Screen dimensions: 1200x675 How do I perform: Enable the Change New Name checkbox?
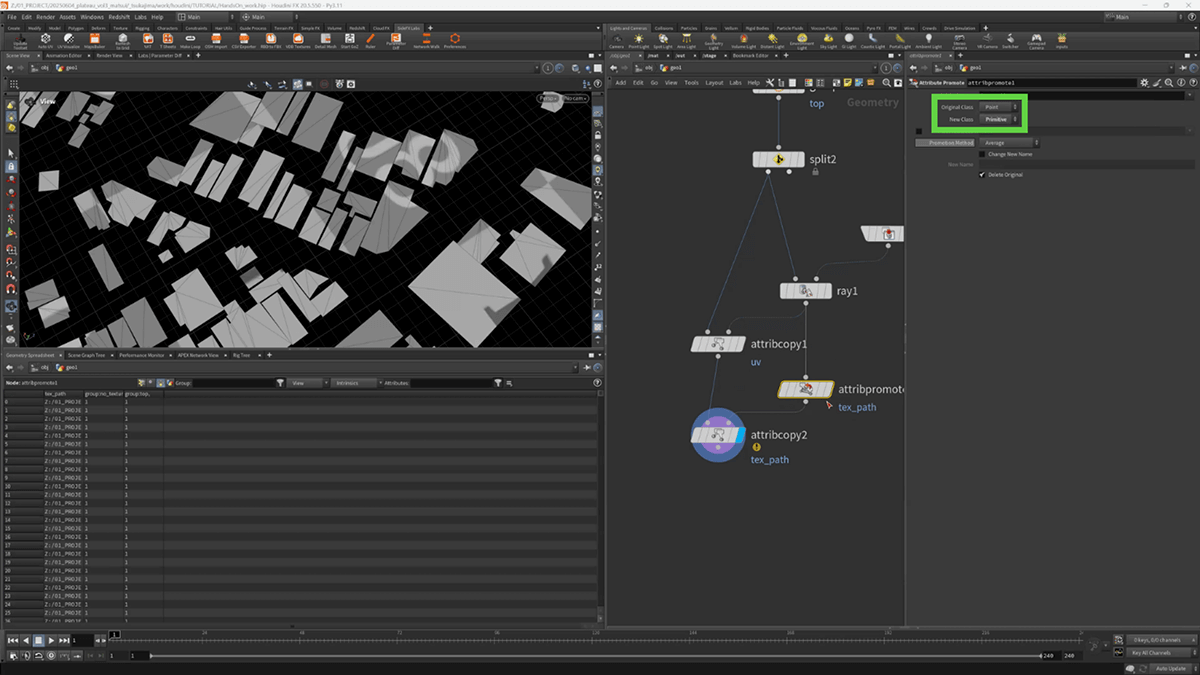(x=982, y=154)
